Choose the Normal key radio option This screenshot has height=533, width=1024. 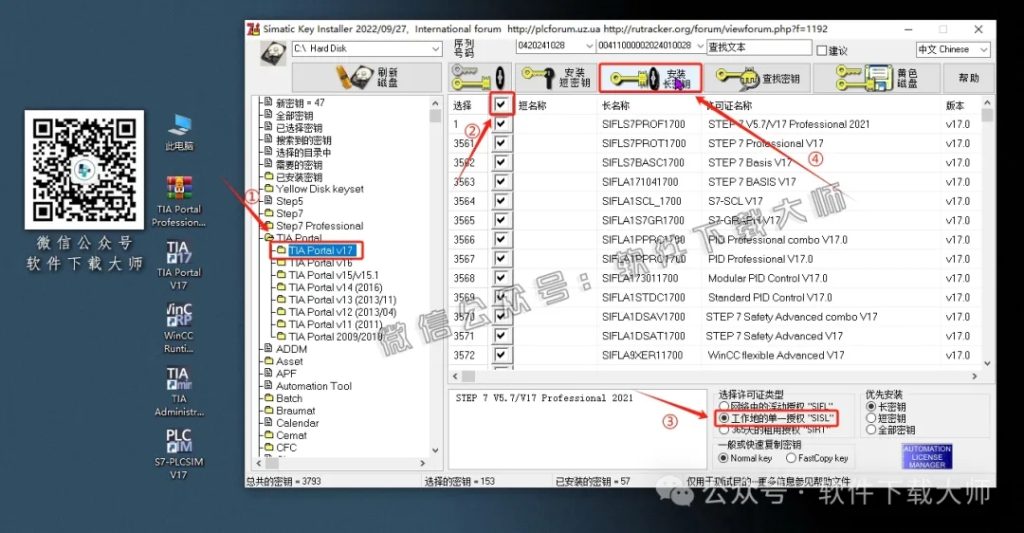(724, 458)
